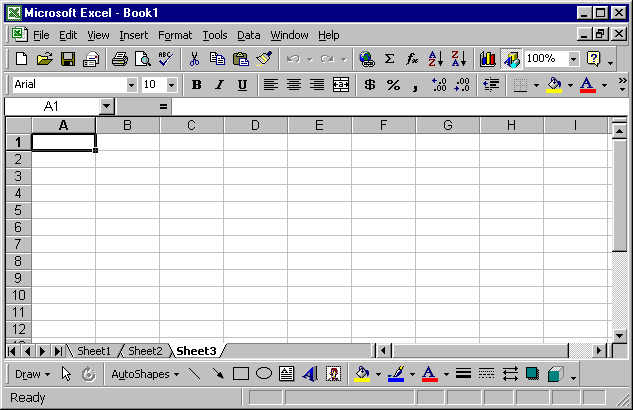Toggle Underline formatting
Viewport: 633px width, 410px height.
242,85
